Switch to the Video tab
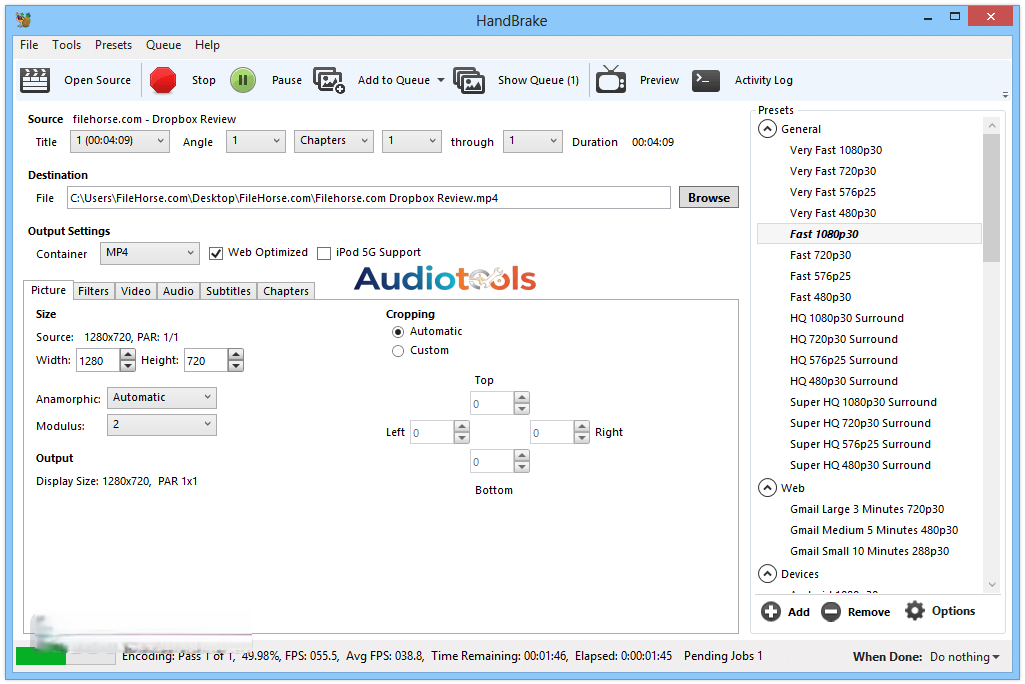 (135, 291)
